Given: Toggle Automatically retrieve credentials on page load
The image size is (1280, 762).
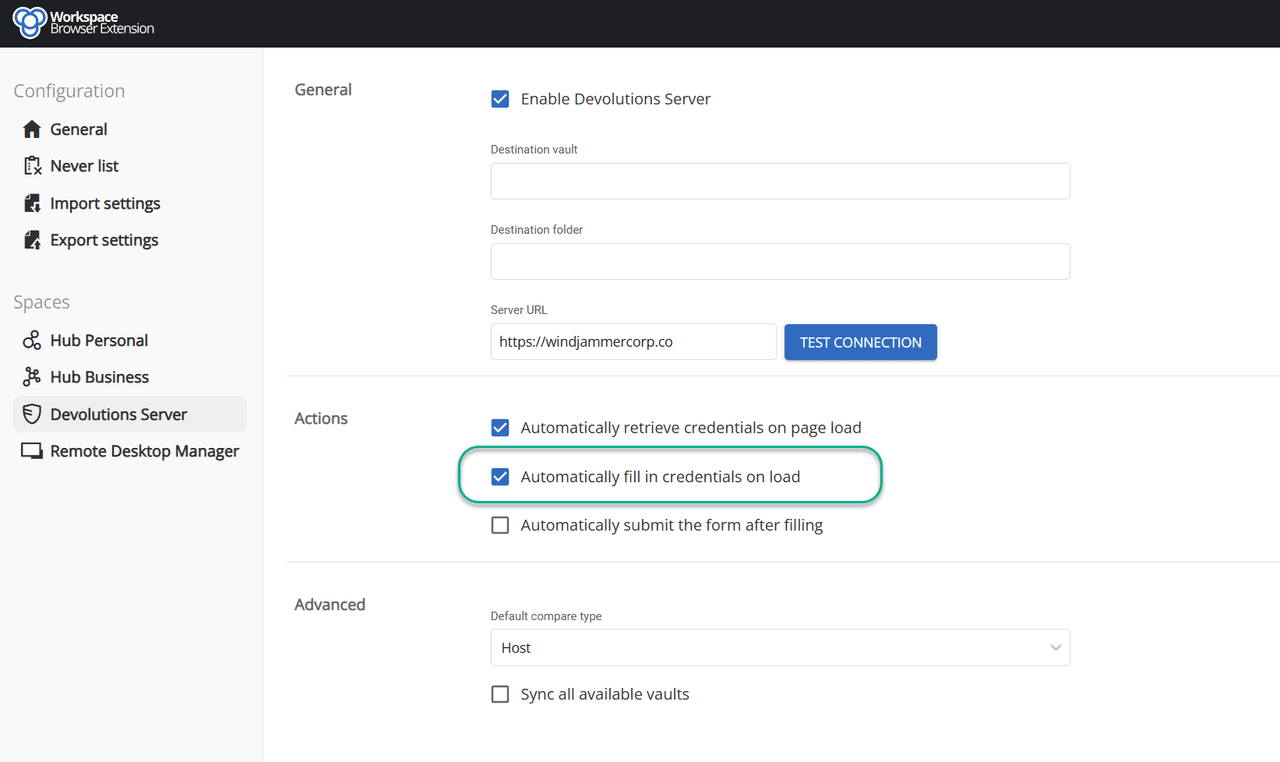Looking at the screenshot, I should (x=500, y=428).
